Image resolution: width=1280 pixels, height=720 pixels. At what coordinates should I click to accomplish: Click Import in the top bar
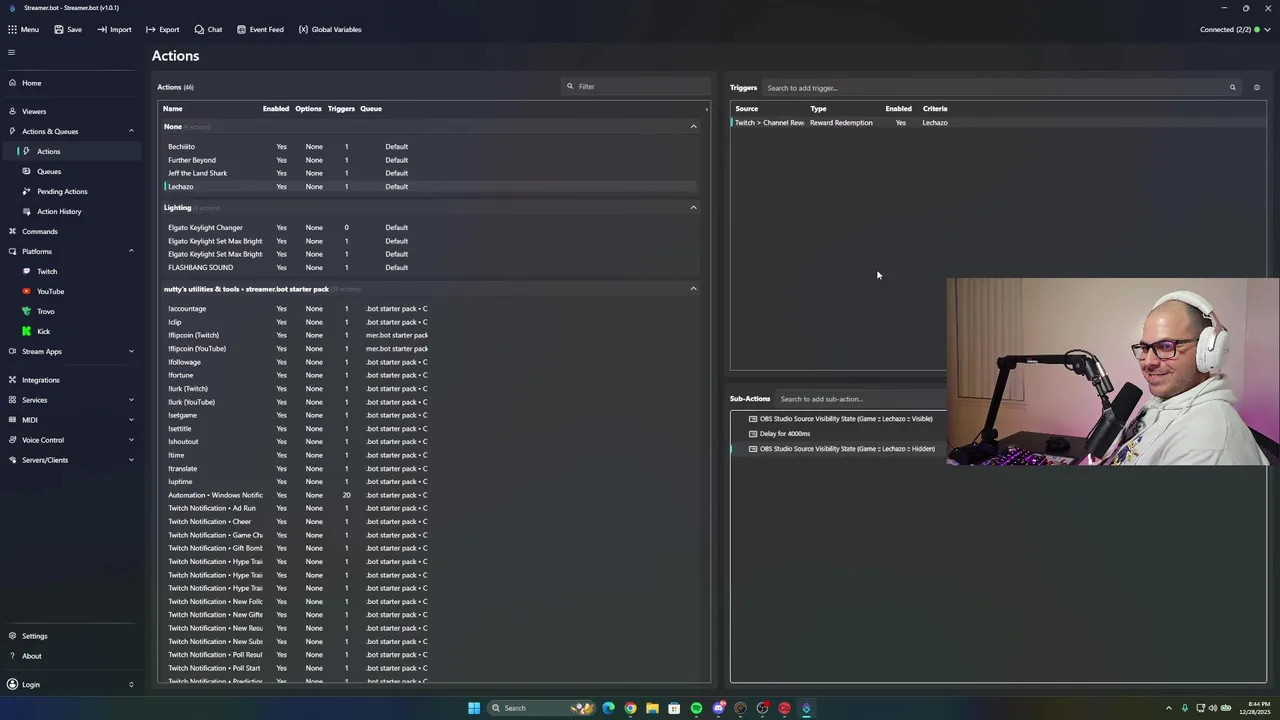[x=114, y=29]
